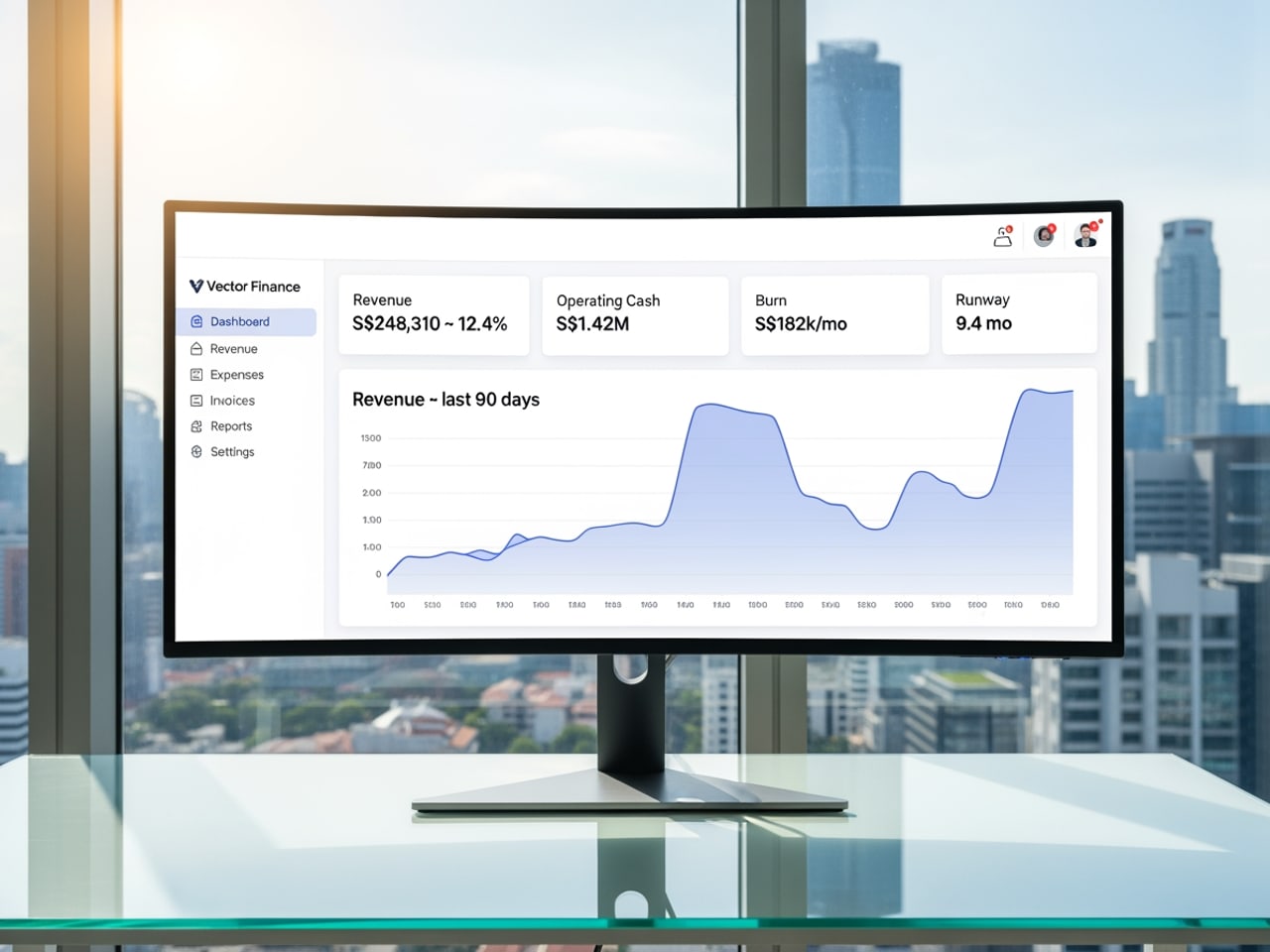Click the 'Revenue ~ last 90 days' heading

pyautogui.click(x=445, y=400)
